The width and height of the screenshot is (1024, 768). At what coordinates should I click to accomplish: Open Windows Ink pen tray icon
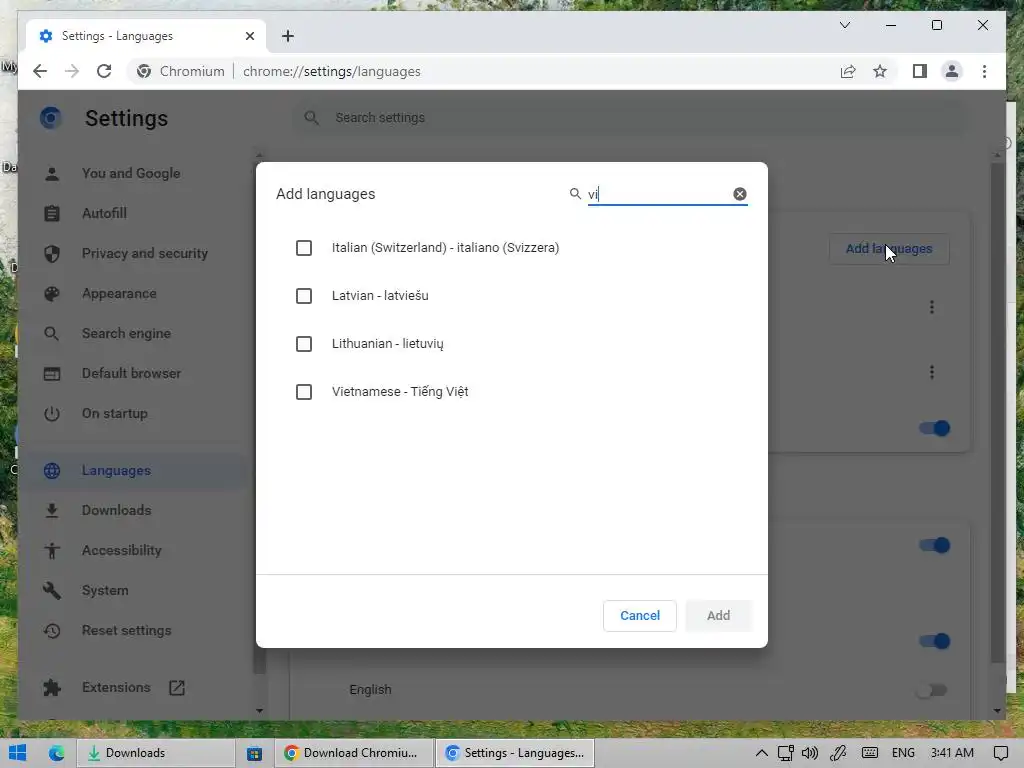click(839, 753)
